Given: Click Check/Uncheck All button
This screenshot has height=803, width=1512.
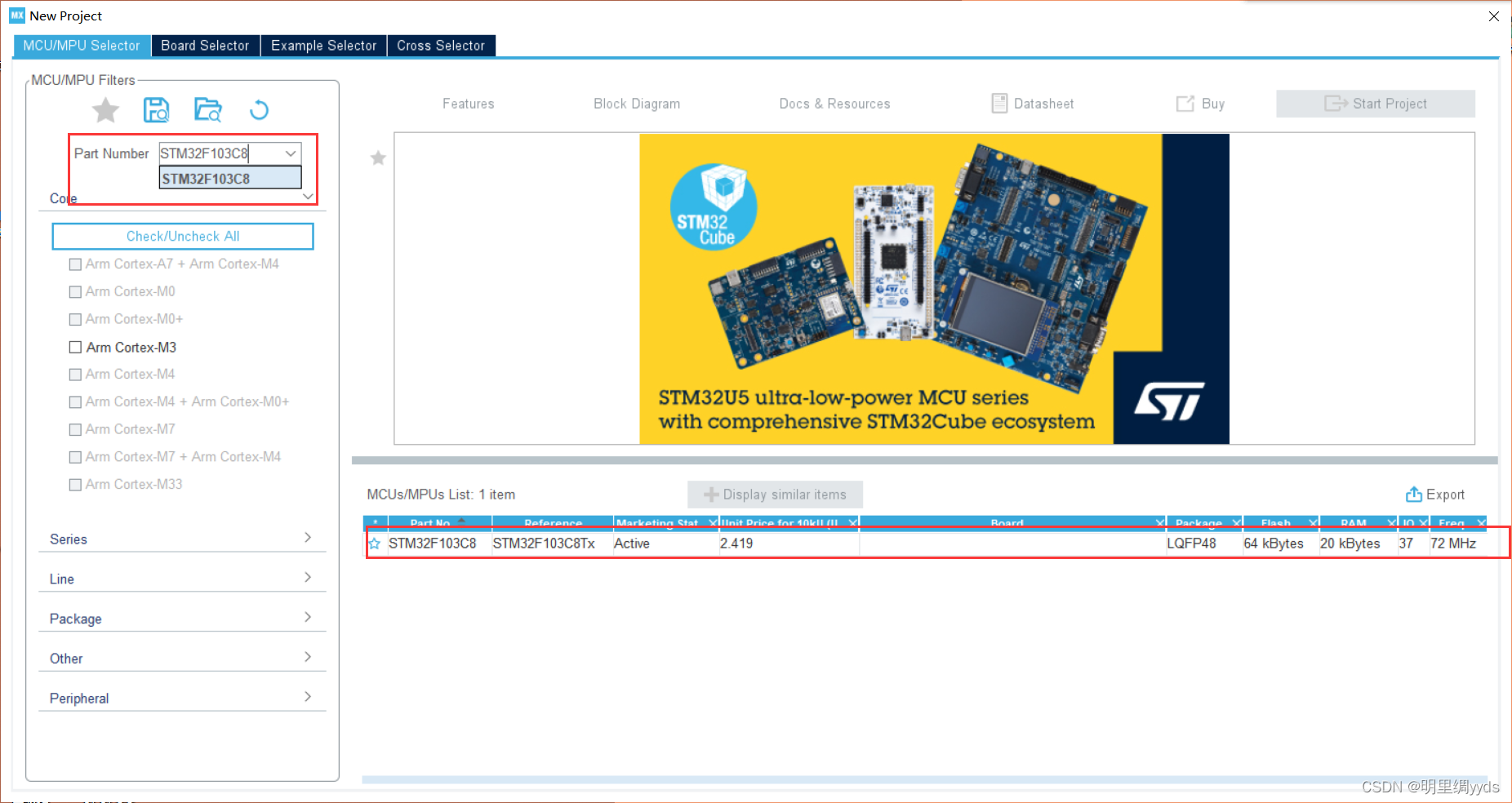Looking at the screenshot, I should 183,236.
